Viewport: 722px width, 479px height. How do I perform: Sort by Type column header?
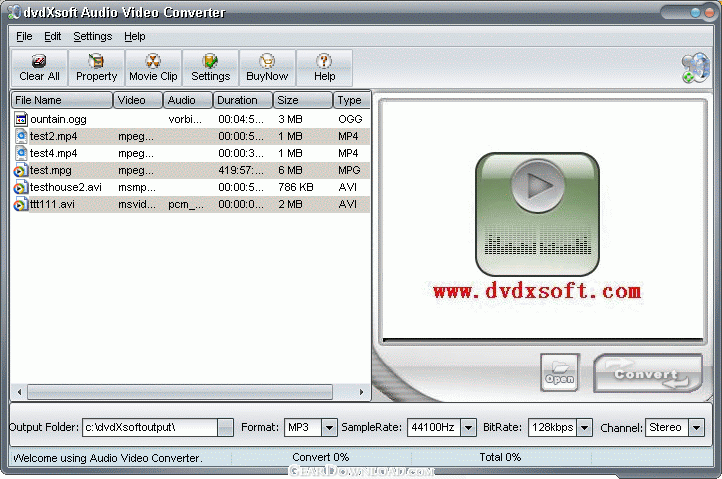[351, 100]
